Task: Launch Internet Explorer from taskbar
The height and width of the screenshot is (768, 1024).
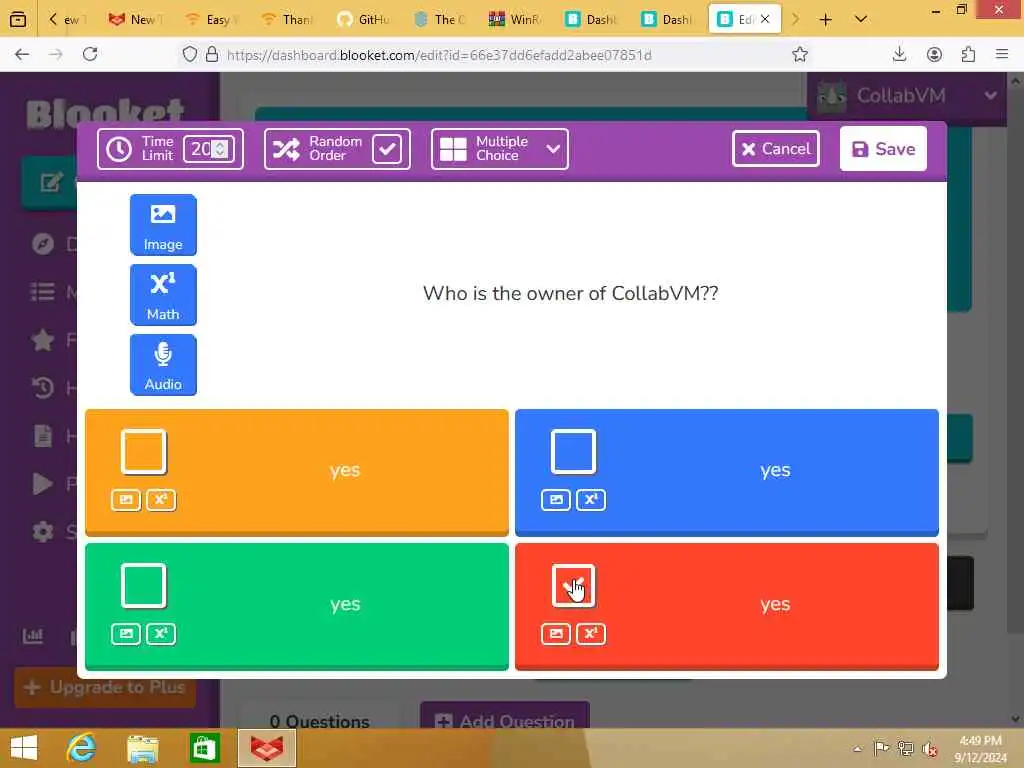Action: pyautogui.click(x=81, y=748)
